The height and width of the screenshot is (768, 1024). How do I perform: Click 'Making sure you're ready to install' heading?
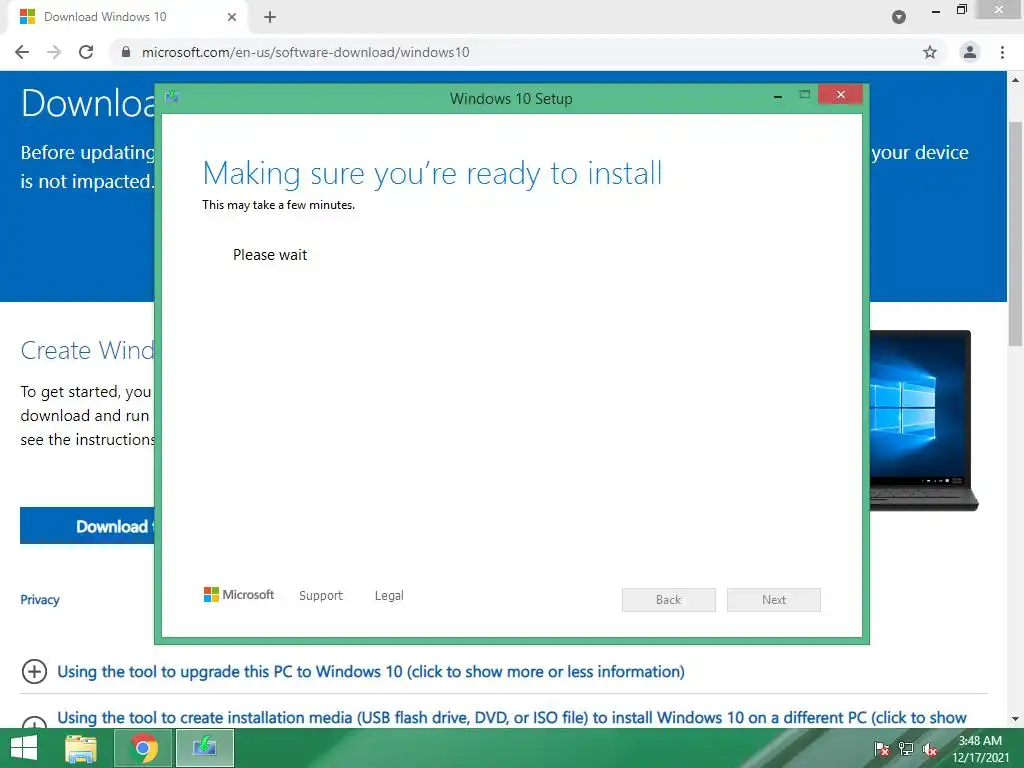click(432, 174)
